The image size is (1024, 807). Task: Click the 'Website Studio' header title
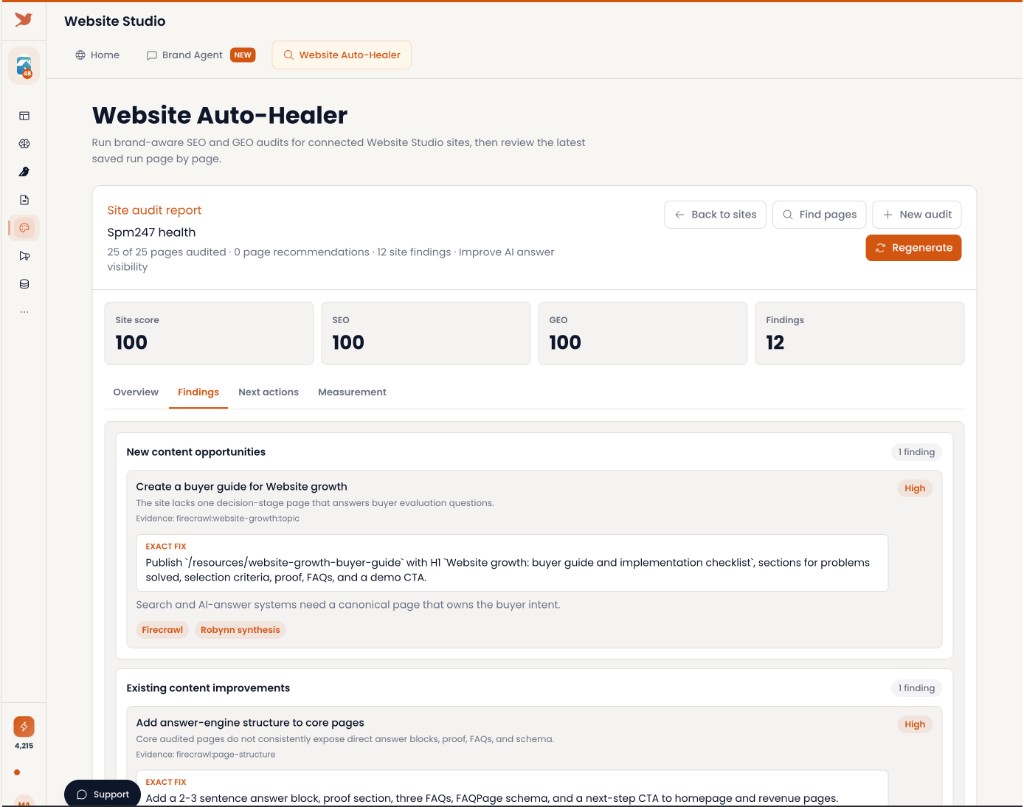(x=115, y=21)
